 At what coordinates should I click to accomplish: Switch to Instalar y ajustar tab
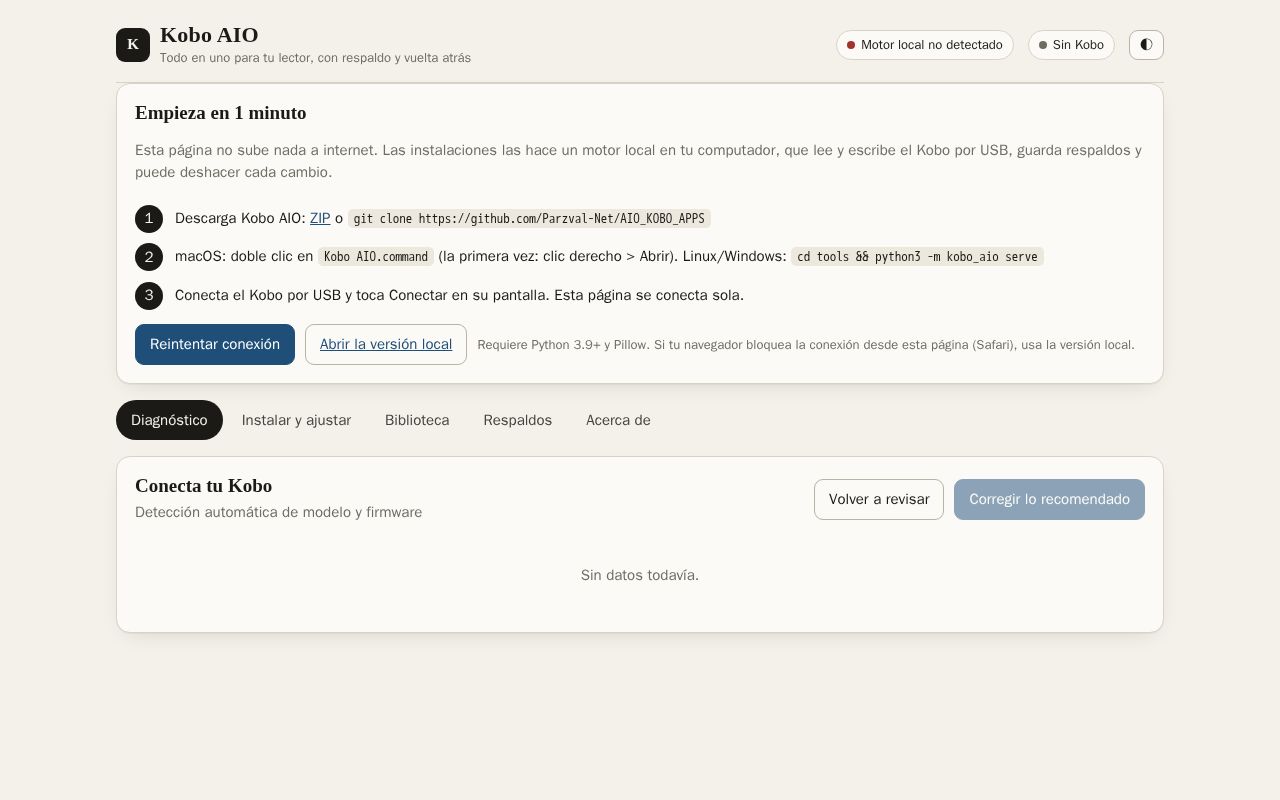(x=296, y=420)
